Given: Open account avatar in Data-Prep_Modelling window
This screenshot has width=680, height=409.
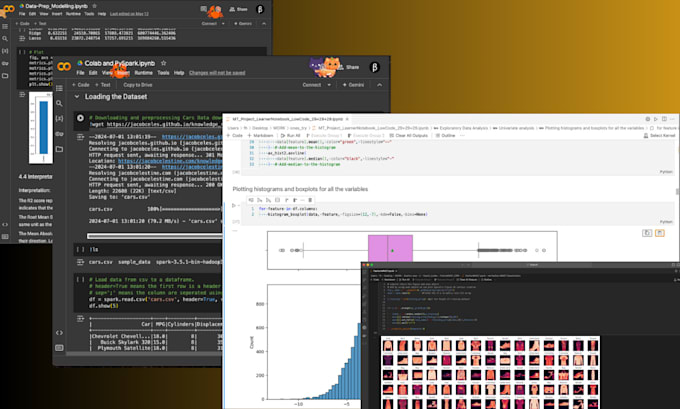Looking at the screenshot, I should coord(260,9).
